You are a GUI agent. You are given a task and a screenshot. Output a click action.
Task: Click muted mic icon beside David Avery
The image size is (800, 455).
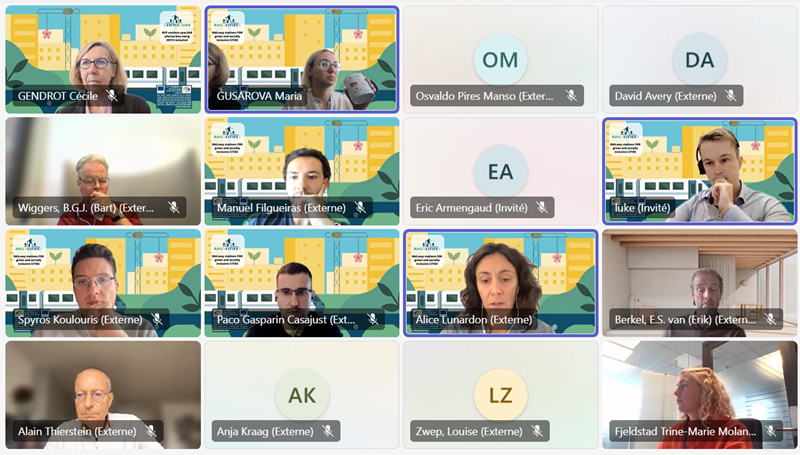[731, 95]
